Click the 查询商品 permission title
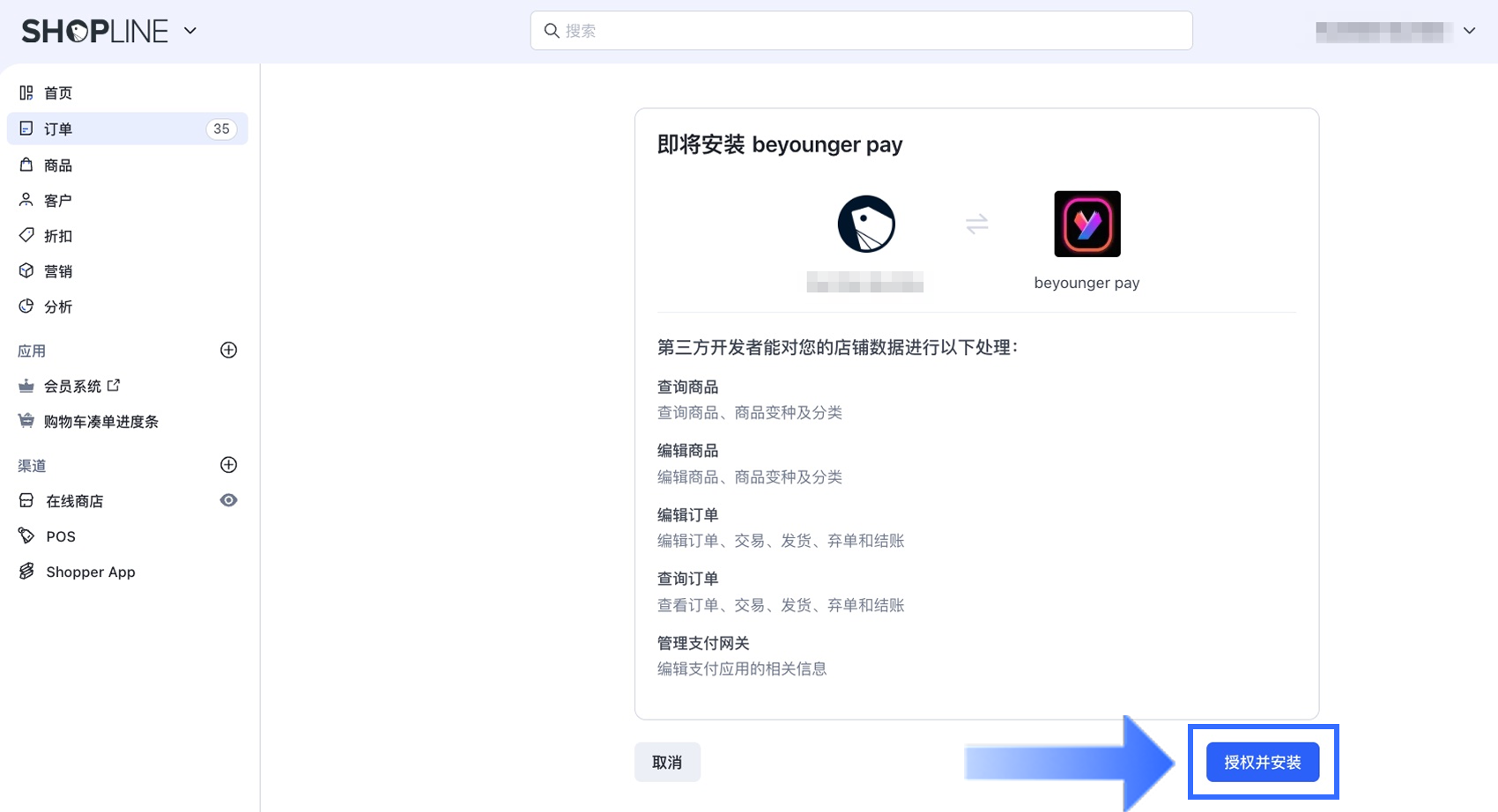1498x812 pixels. pyautogui.click(x=687, y=387)
